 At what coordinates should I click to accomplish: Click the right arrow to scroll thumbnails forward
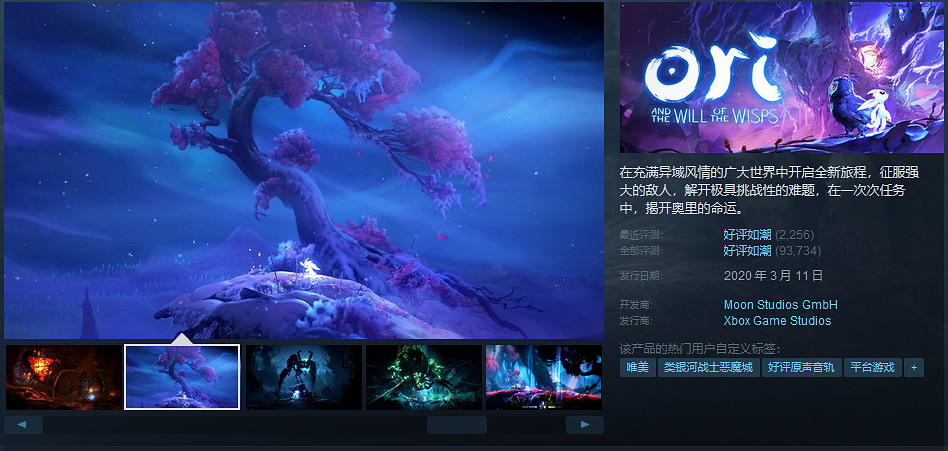click(x=585, y=425)
